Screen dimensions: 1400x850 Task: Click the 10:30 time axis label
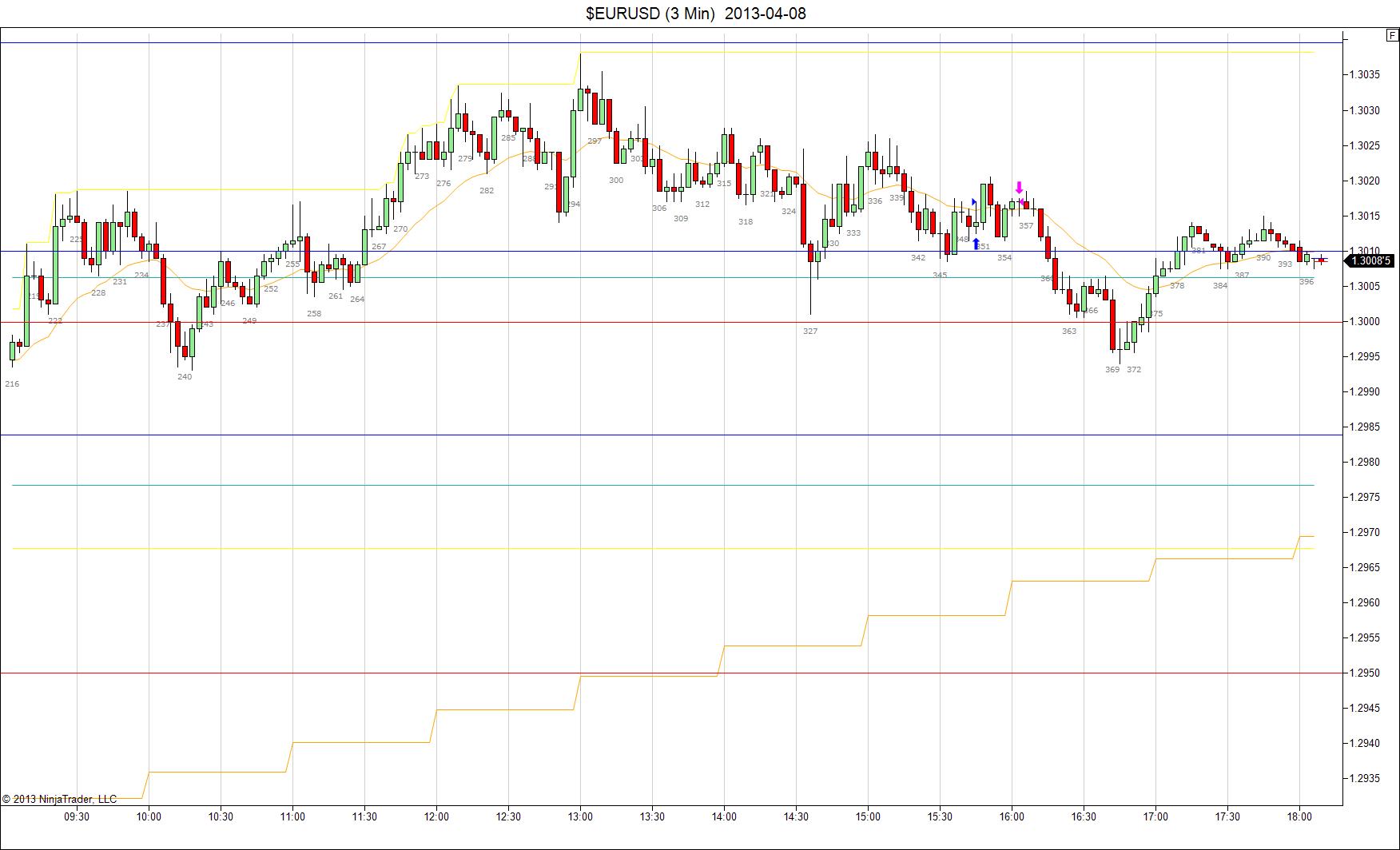pyautogui.click(x=221, y=816)
